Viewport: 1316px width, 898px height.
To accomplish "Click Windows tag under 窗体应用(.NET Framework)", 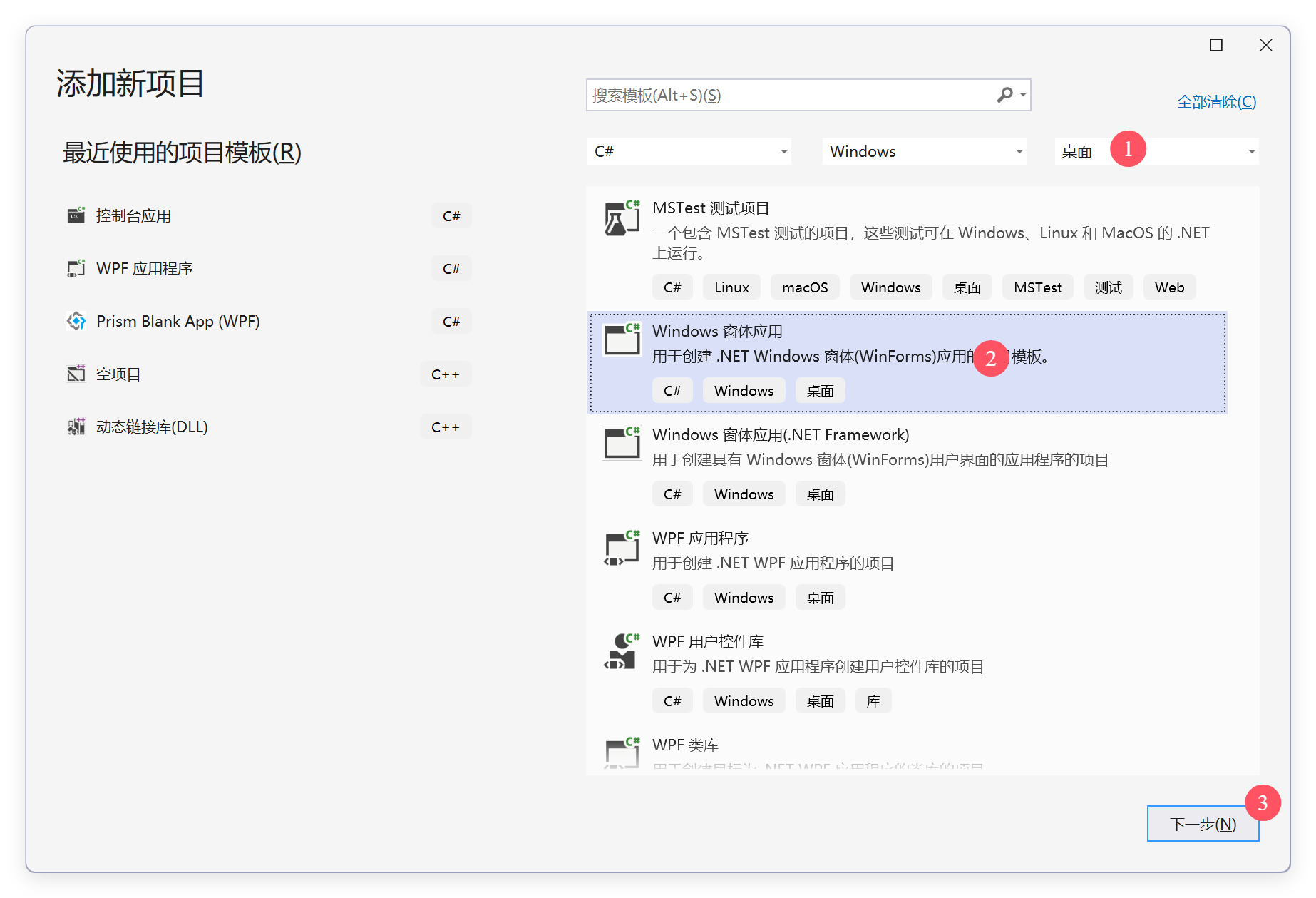I will click(x=744, y=494).
